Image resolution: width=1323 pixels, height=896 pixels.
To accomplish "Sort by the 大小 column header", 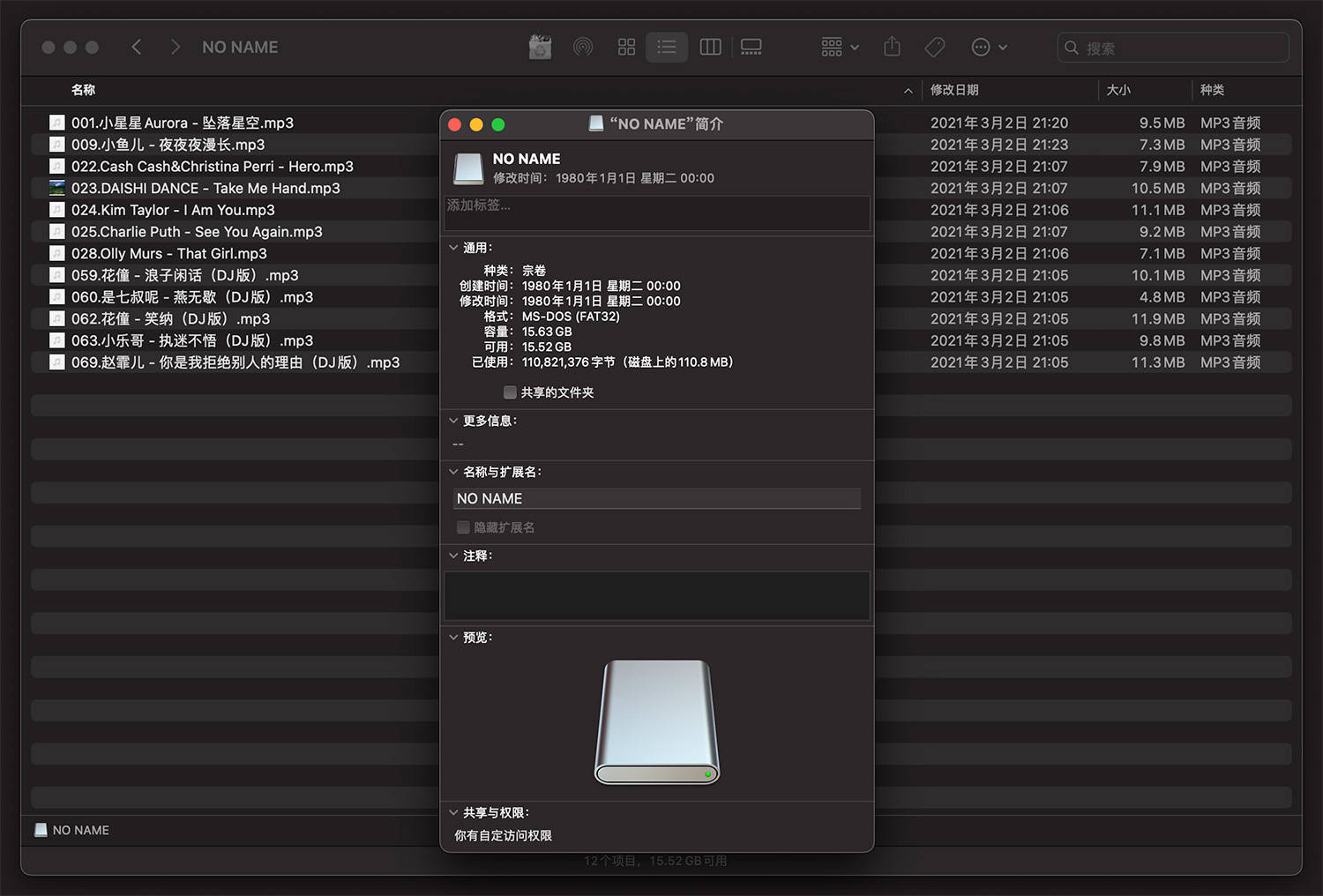I will 1118,90.
